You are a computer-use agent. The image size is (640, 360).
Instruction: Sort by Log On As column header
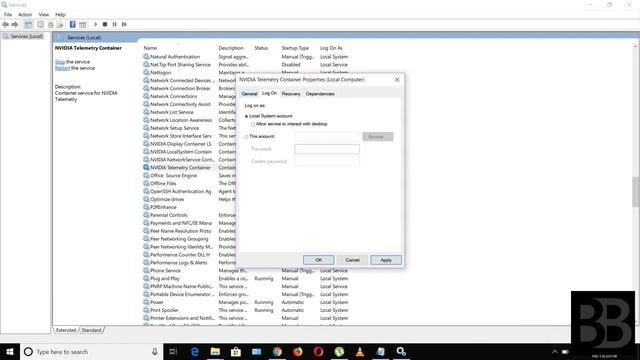331,48
